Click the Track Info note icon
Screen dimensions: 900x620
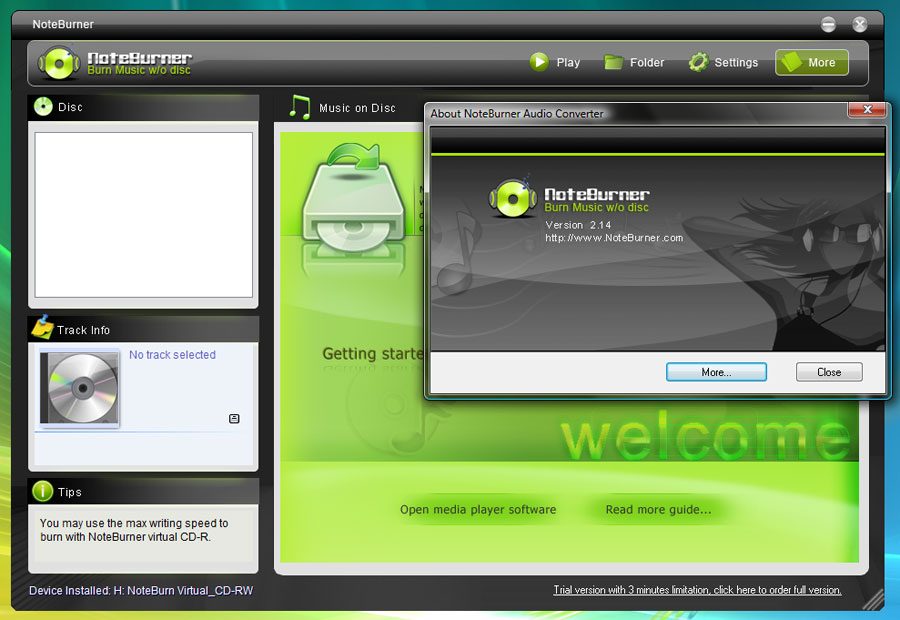click(42, 327)
